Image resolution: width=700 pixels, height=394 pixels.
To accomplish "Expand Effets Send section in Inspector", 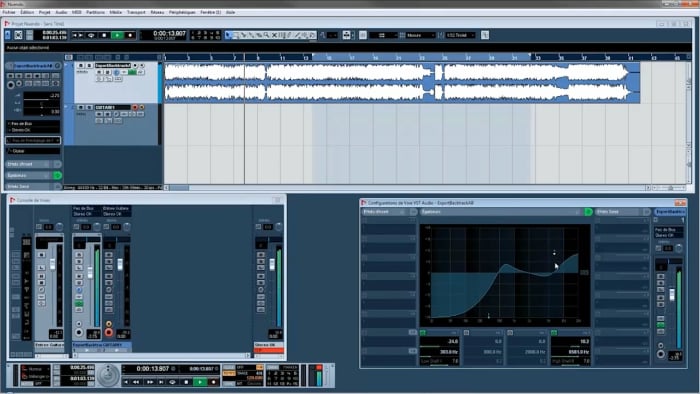I will click(x=28, y=186).
